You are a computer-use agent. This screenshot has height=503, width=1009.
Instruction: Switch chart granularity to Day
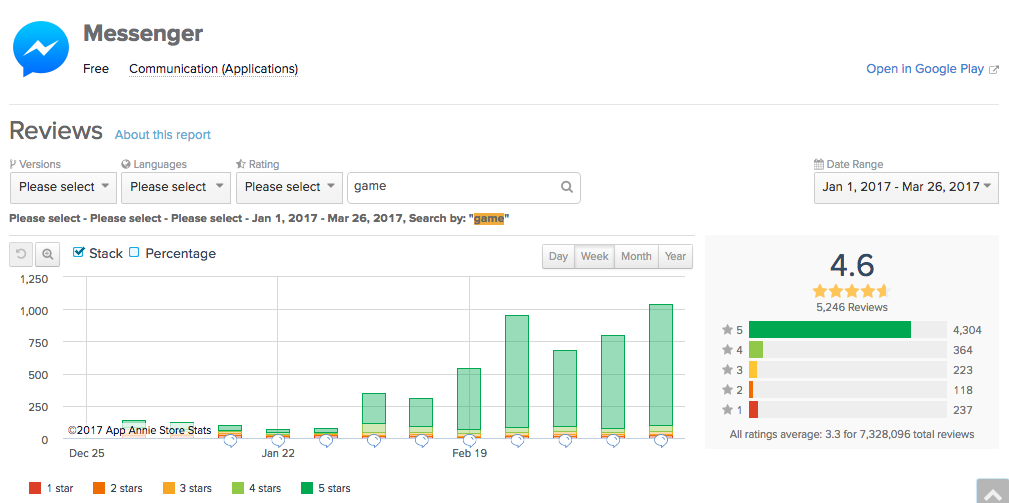pyautogui.click(x=559, y=256)
